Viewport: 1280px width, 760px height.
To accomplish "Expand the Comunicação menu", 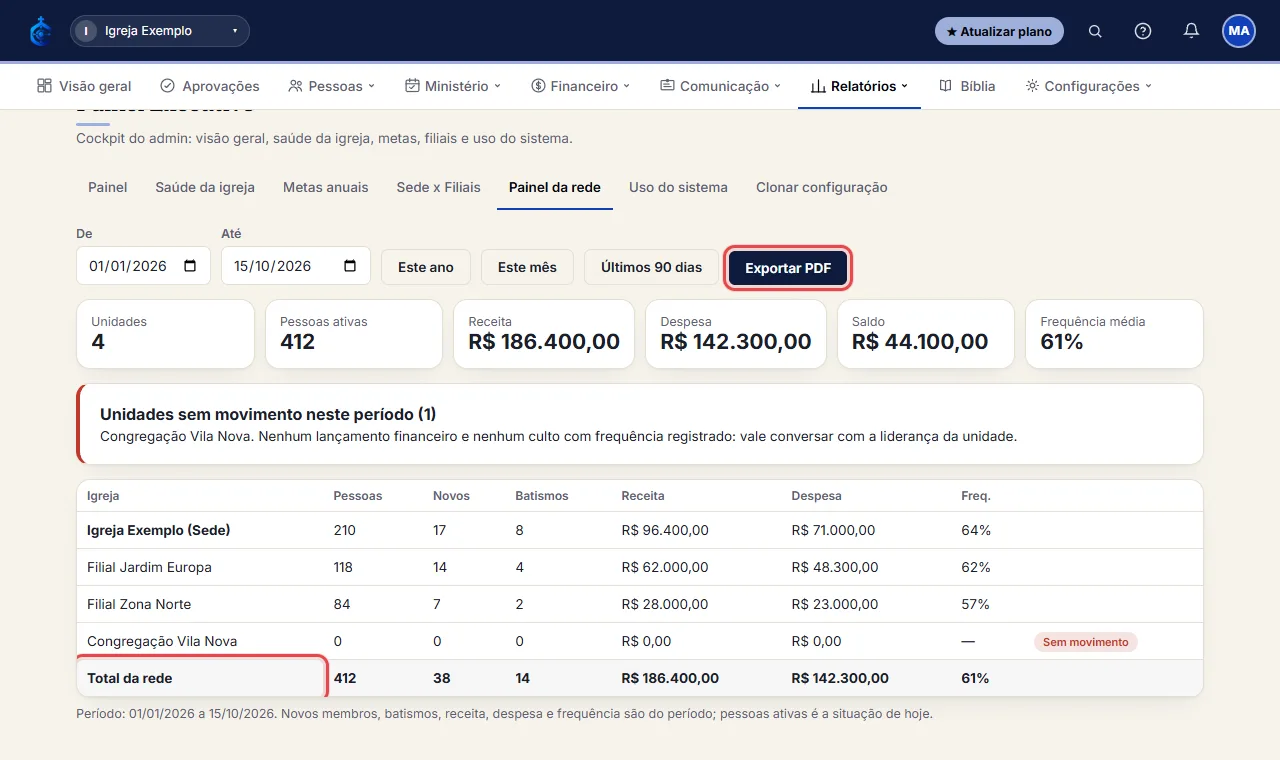I will tap(720, 86).
